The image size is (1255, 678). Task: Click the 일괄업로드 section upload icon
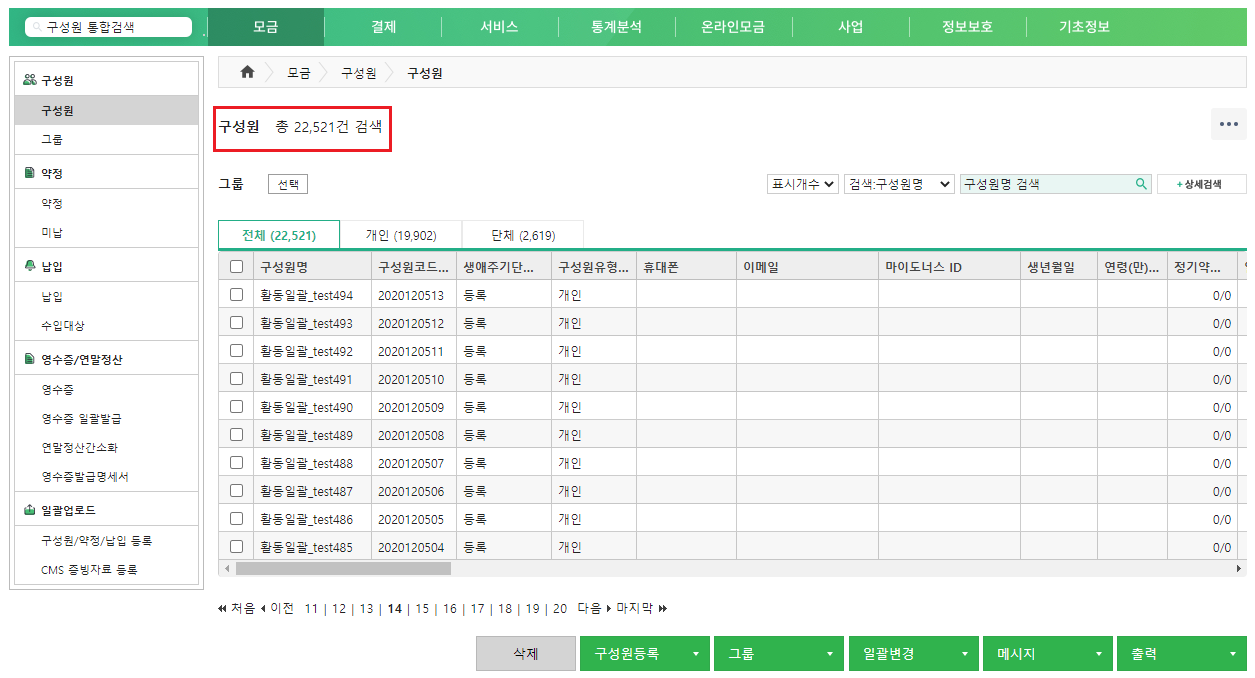(30, 510)
